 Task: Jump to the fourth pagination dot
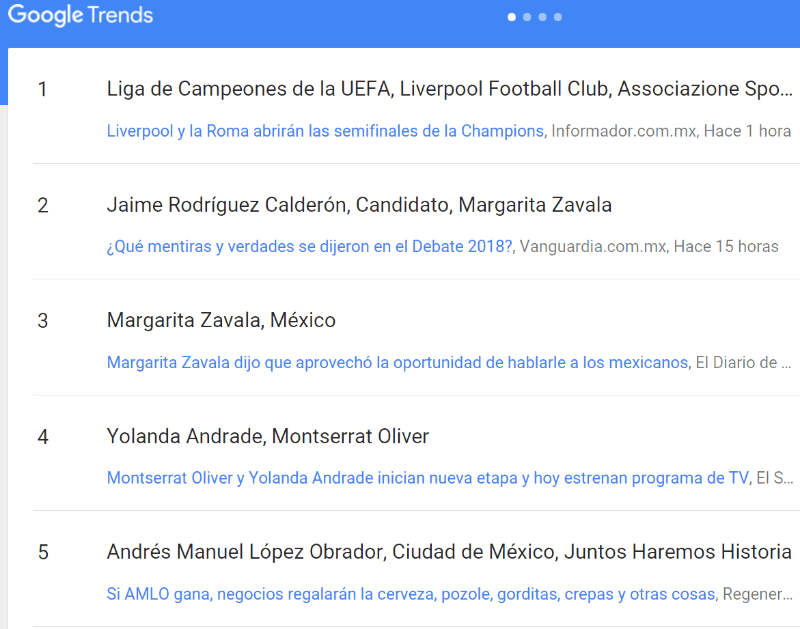pyautogui.click(x=557, y=17)
